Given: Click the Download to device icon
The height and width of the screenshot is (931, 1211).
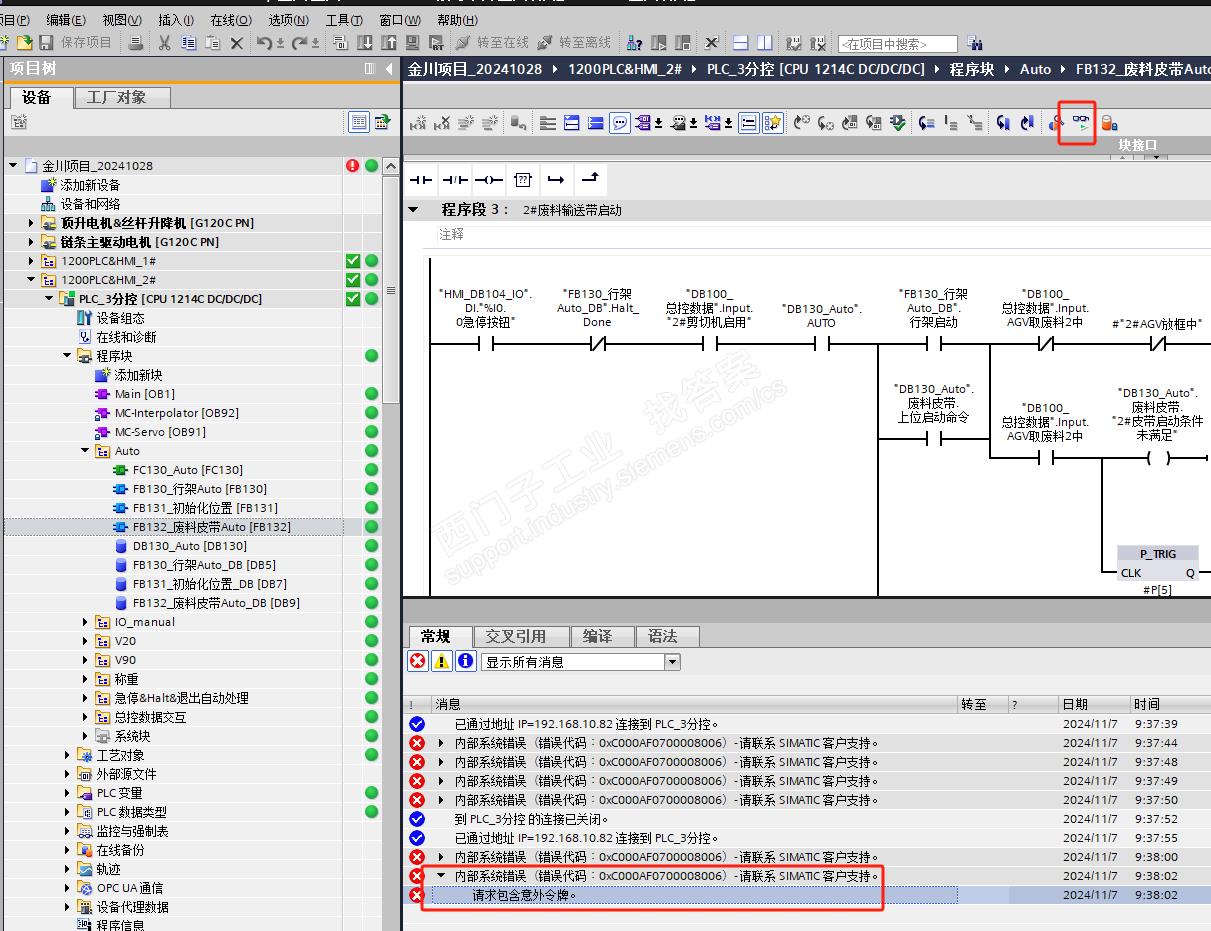Looking at the screenshot, I should (x=366, y=43).
